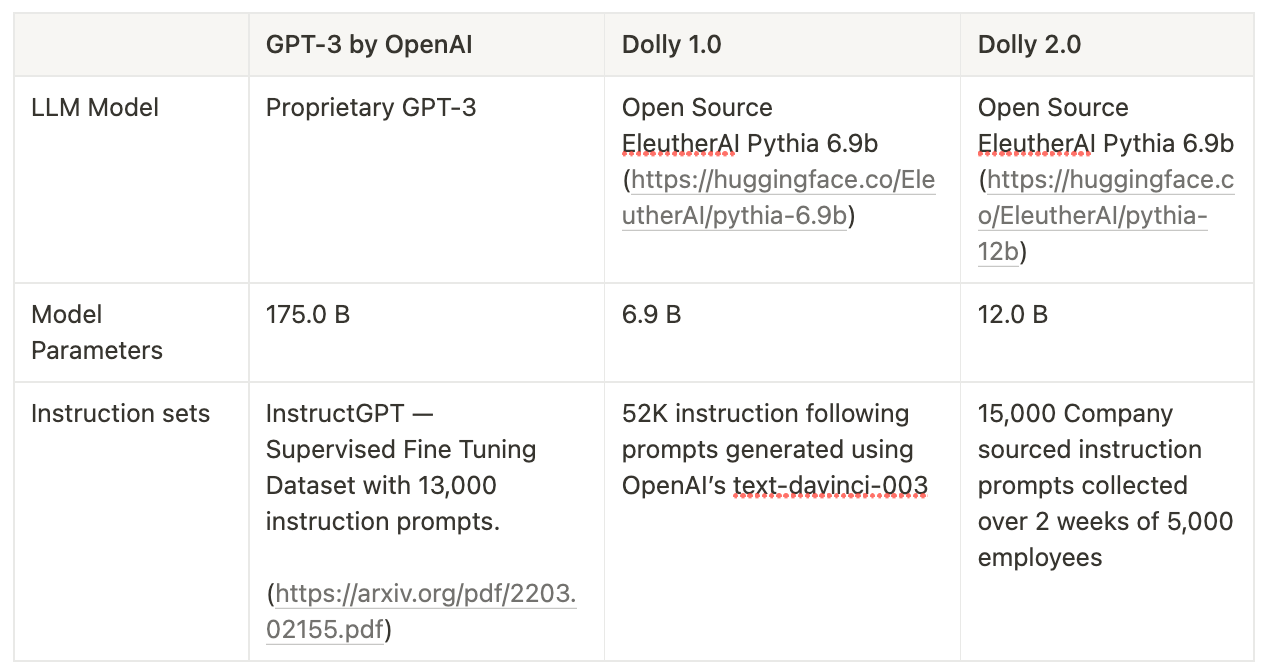This screenshot has width=1266, height=668.
Task: Select the Model Parameters row label cell
Action: click(x=132, y=333)
